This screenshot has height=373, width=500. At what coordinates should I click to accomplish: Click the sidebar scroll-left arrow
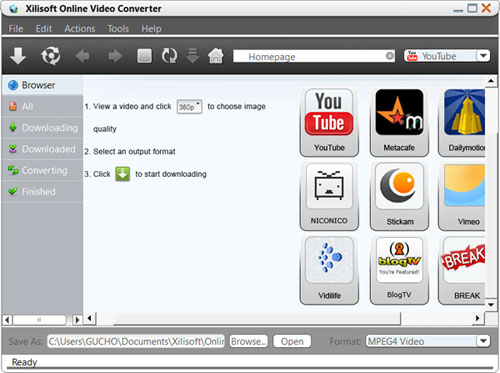point(7,320)
